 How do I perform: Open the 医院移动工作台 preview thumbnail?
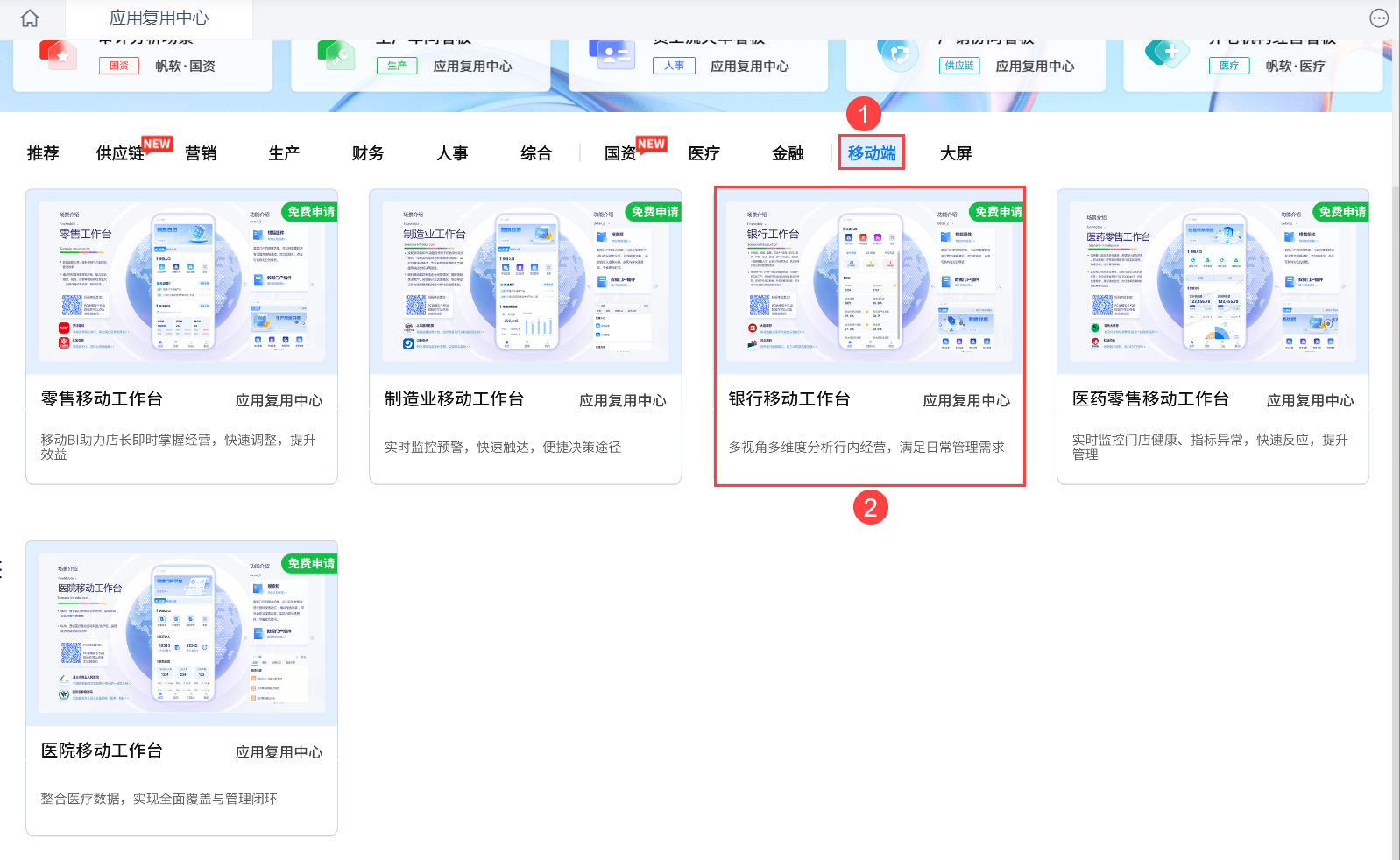coord(181,633)
